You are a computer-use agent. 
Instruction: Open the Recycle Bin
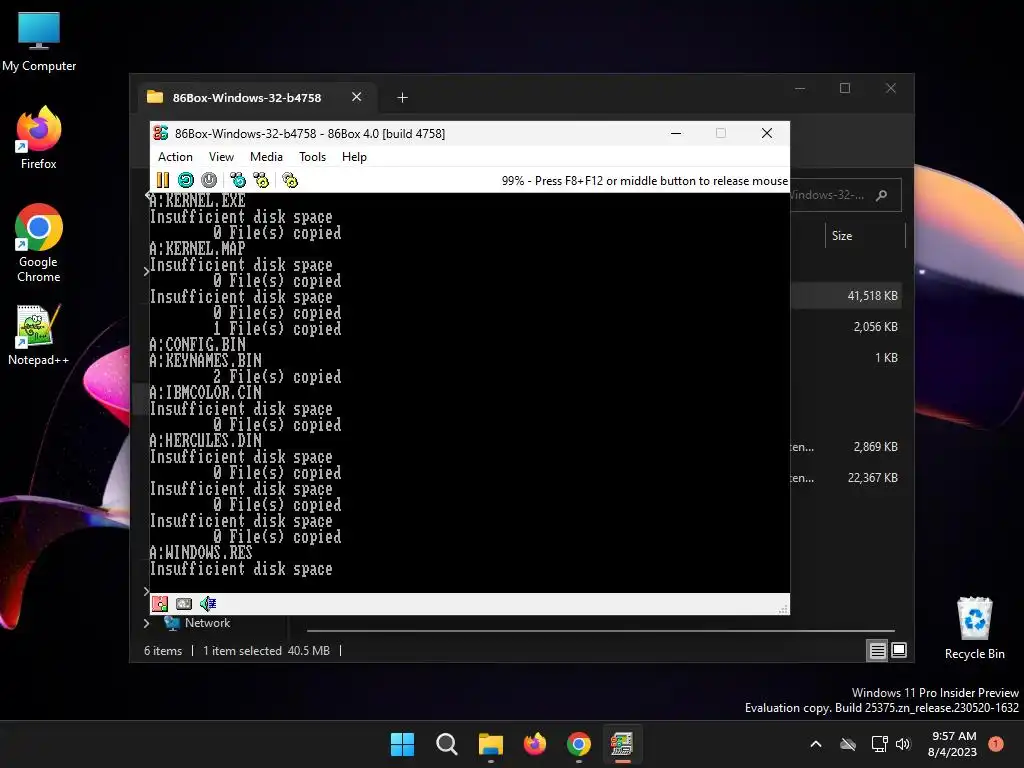(974, 628)
